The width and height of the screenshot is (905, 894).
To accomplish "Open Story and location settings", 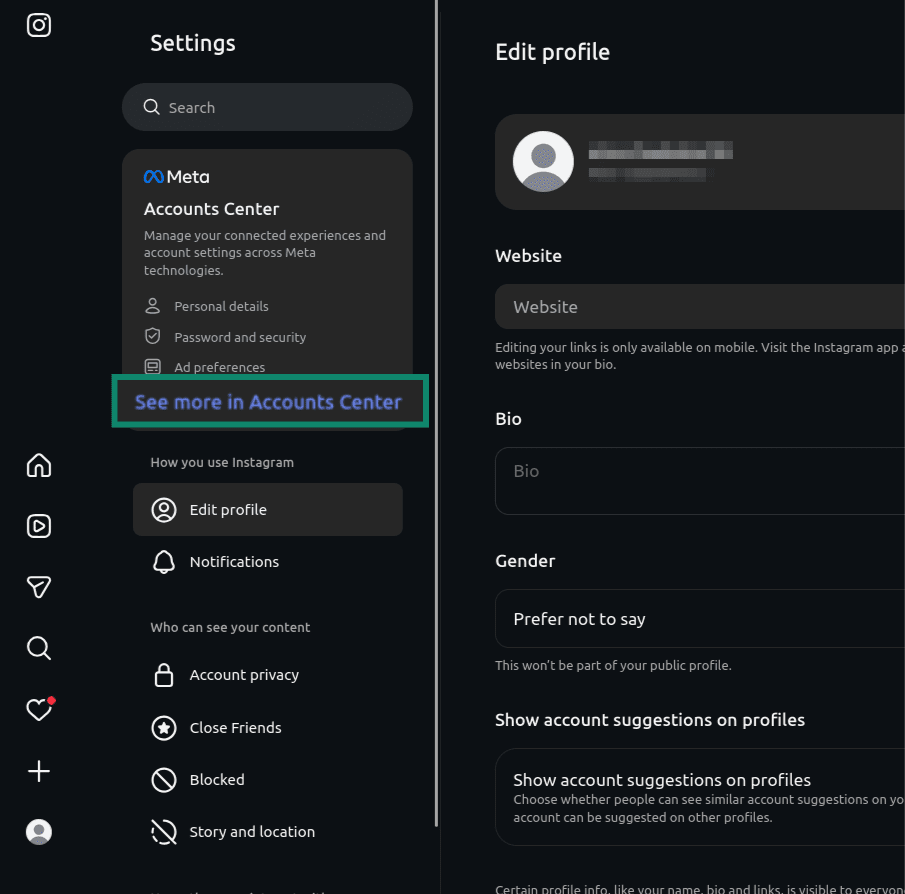I will [268, 832].
